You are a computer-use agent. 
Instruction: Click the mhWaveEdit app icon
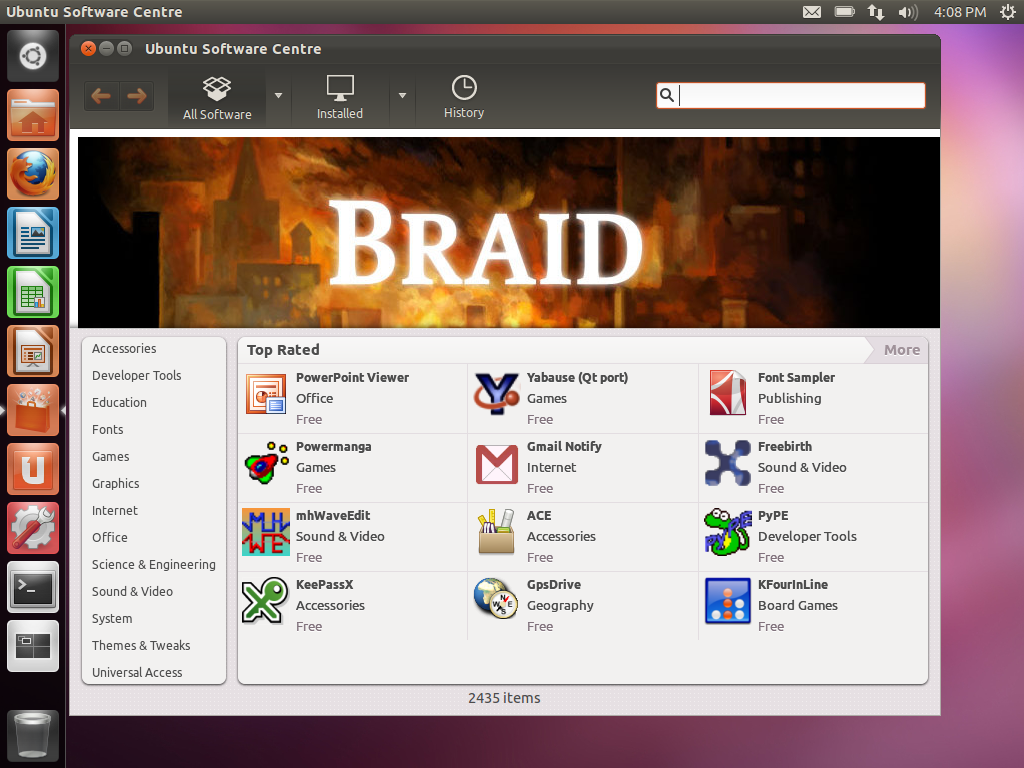click(x=266, y=532)
